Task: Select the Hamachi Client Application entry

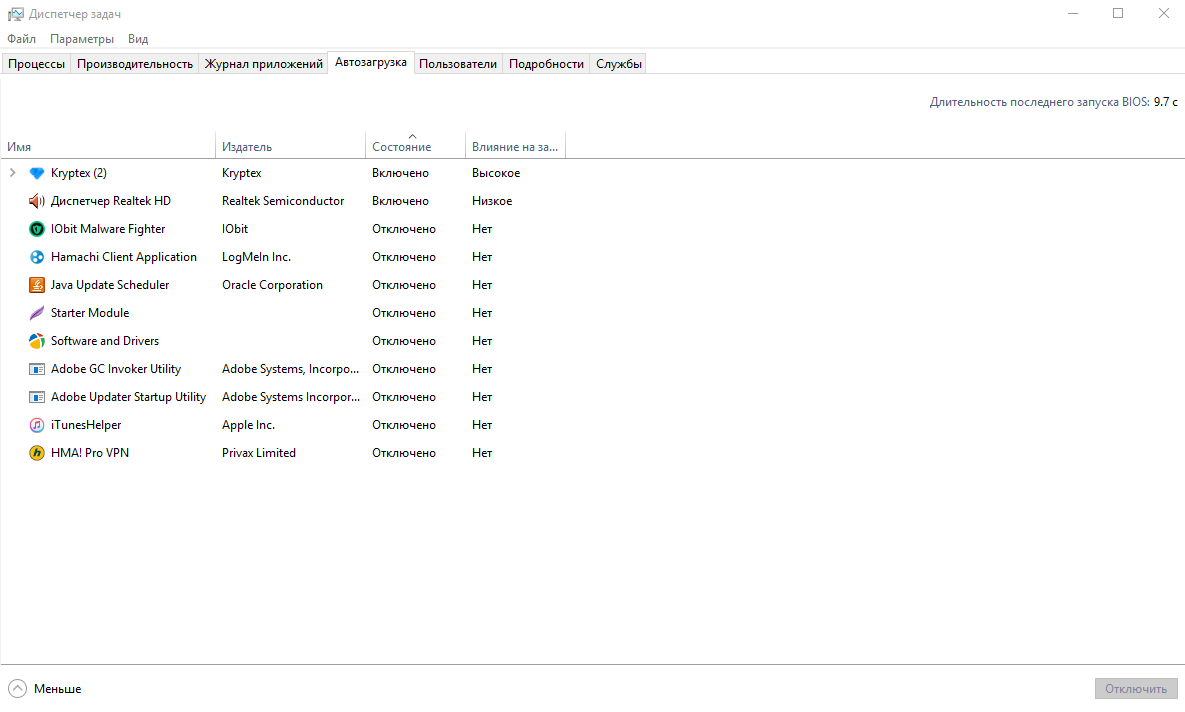Action: click(x=124, y=257)
